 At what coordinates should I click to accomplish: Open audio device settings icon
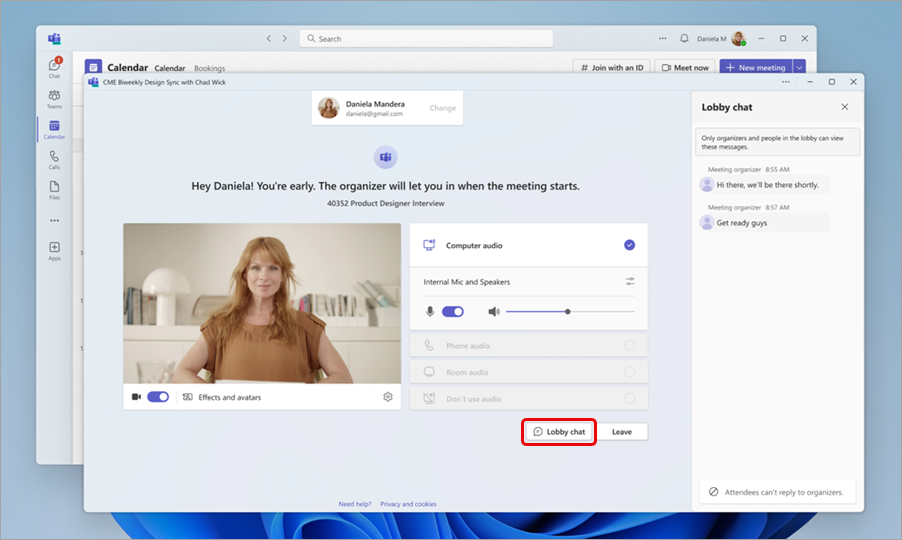click(x=630, y=282)
